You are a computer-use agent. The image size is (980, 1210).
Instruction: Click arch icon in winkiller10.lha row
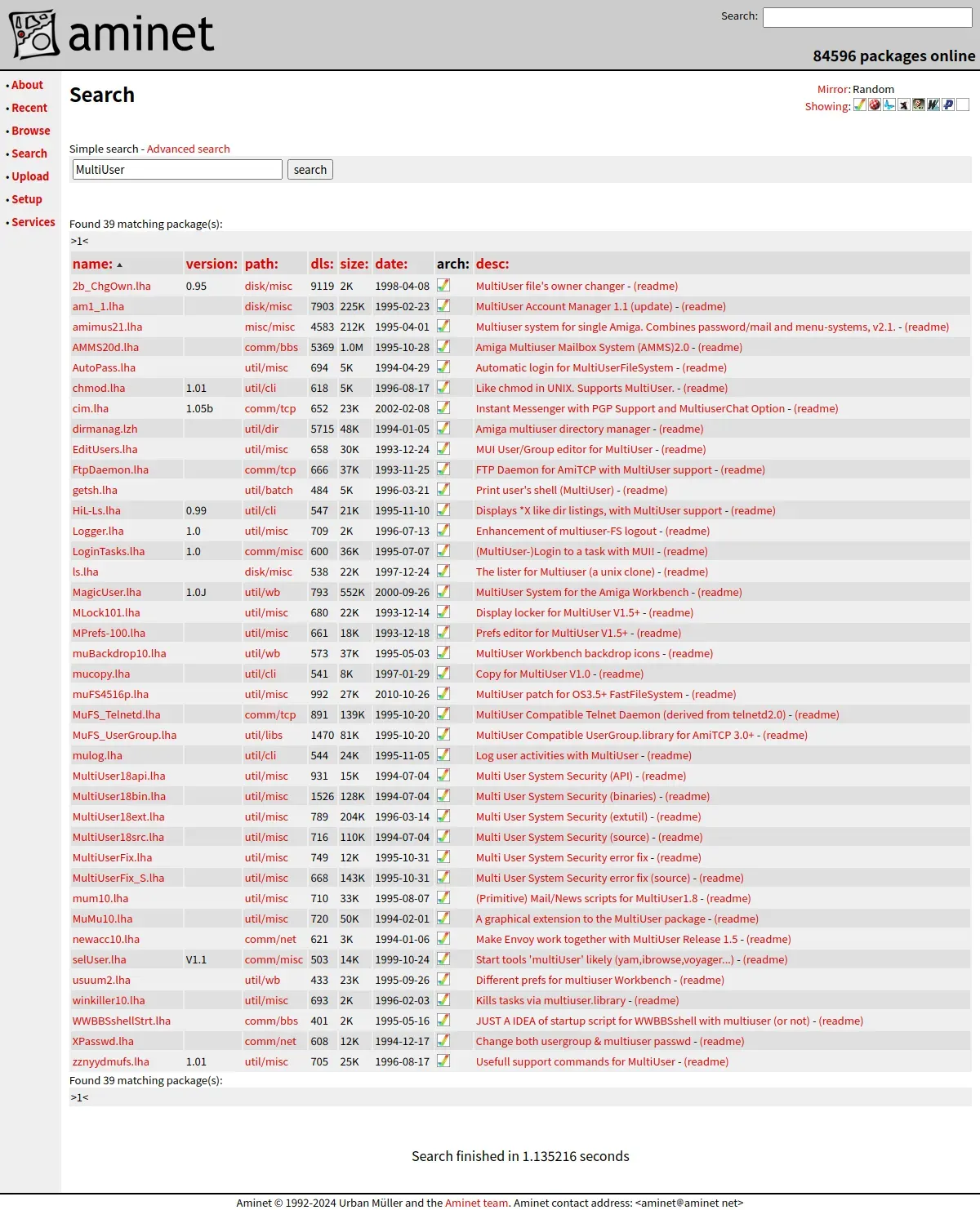(x=443, y=999)
